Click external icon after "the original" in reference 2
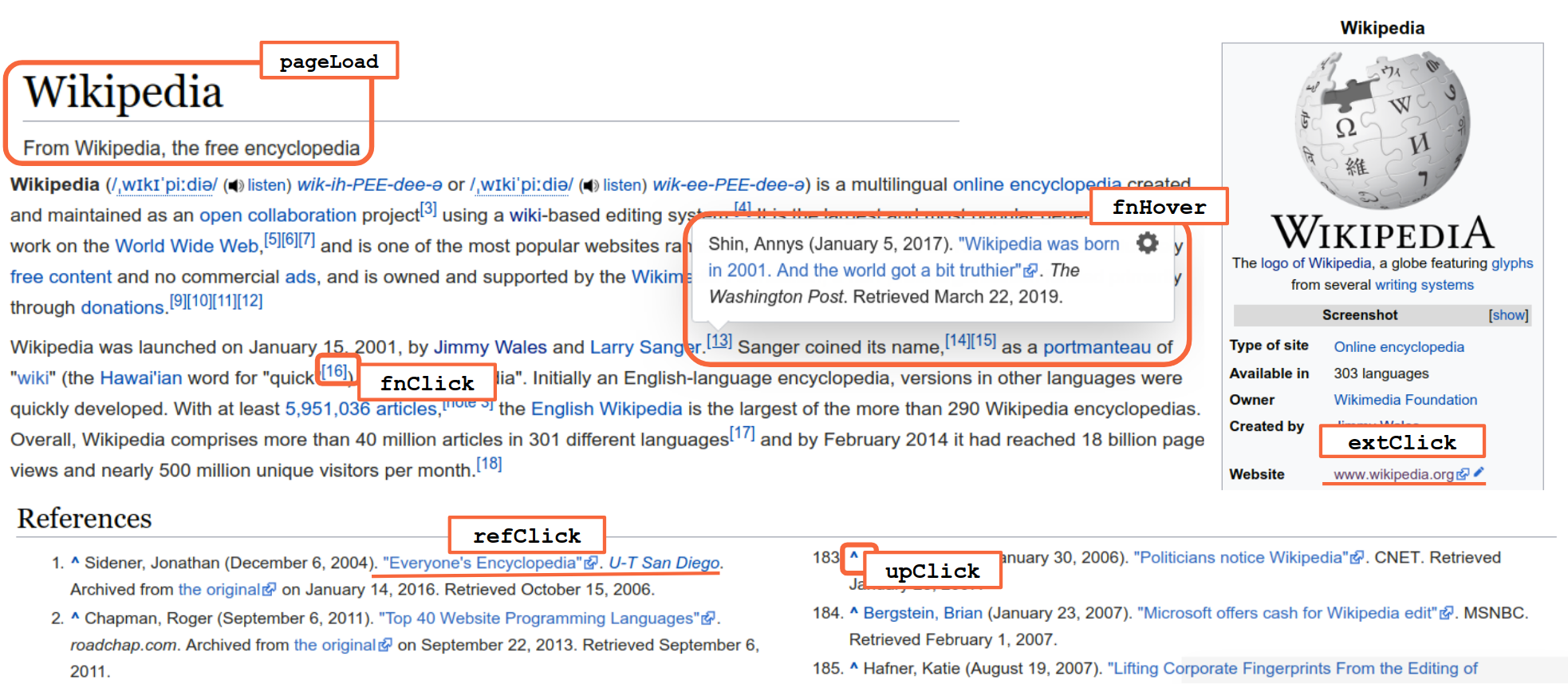Screen dimensions: 1568x684 tap(385, 645)
